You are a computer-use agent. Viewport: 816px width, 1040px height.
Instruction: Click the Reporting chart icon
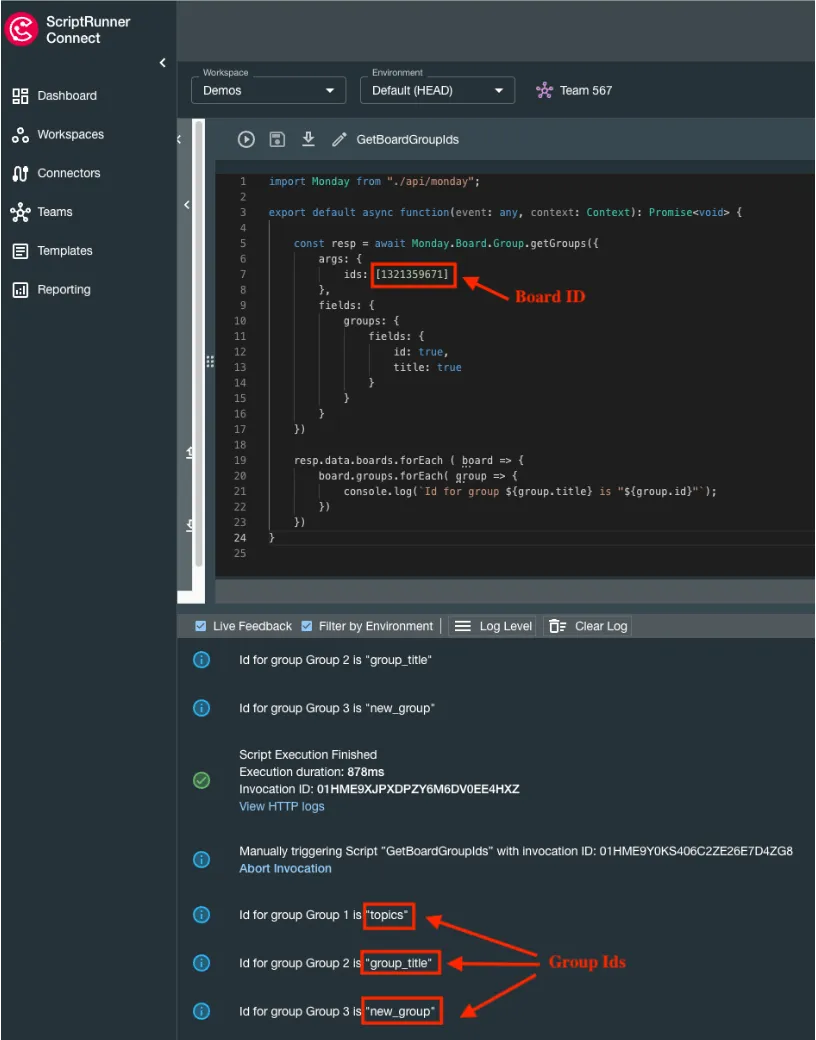click(x=21, y=290)
